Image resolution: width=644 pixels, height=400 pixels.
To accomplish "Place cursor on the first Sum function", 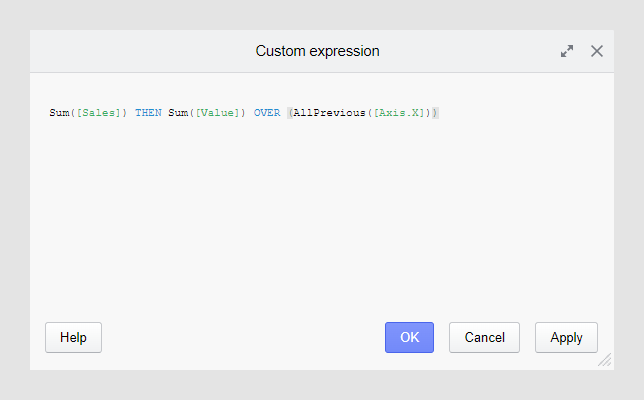I will 59,113.
